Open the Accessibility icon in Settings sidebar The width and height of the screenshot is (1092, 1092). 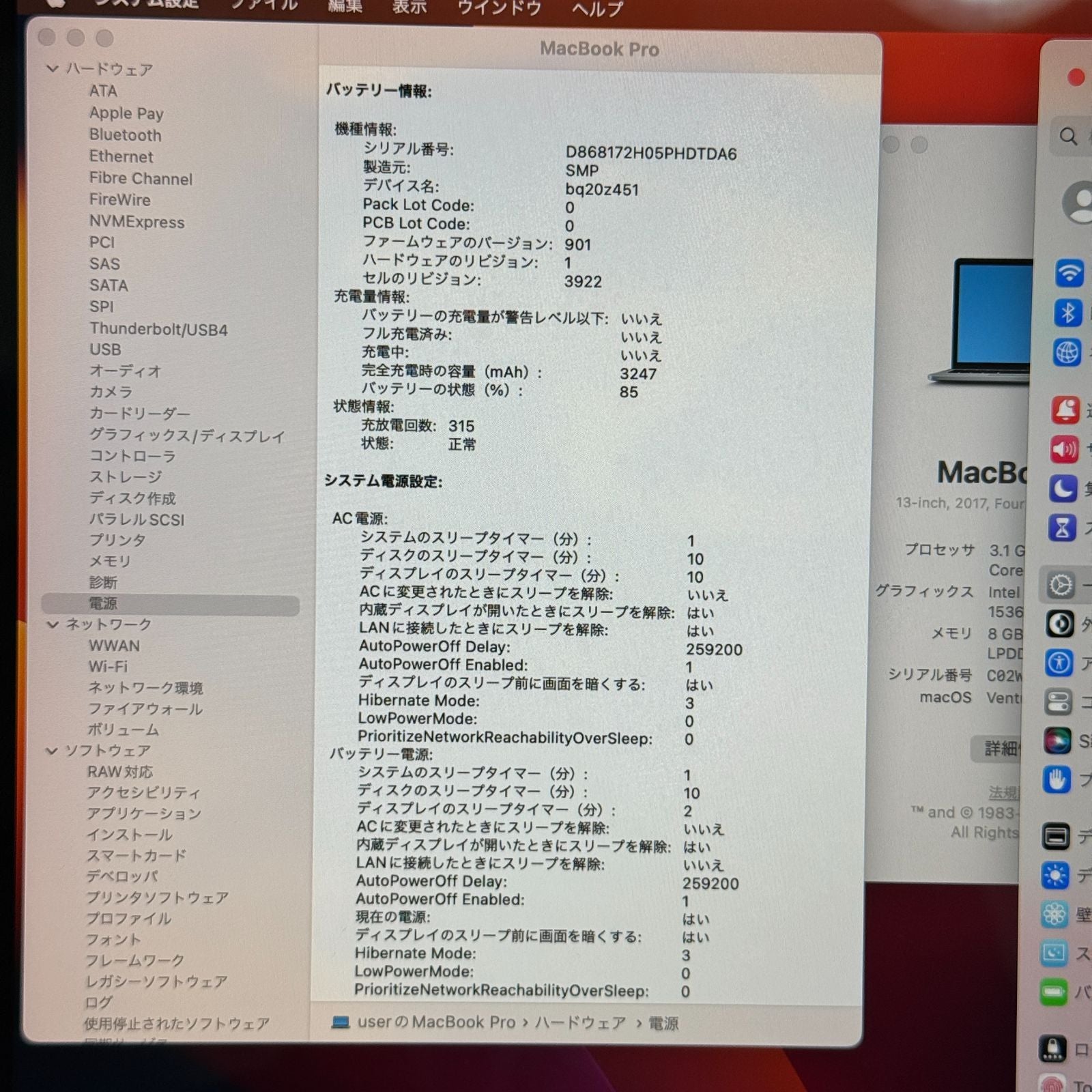click(1059, 663)
